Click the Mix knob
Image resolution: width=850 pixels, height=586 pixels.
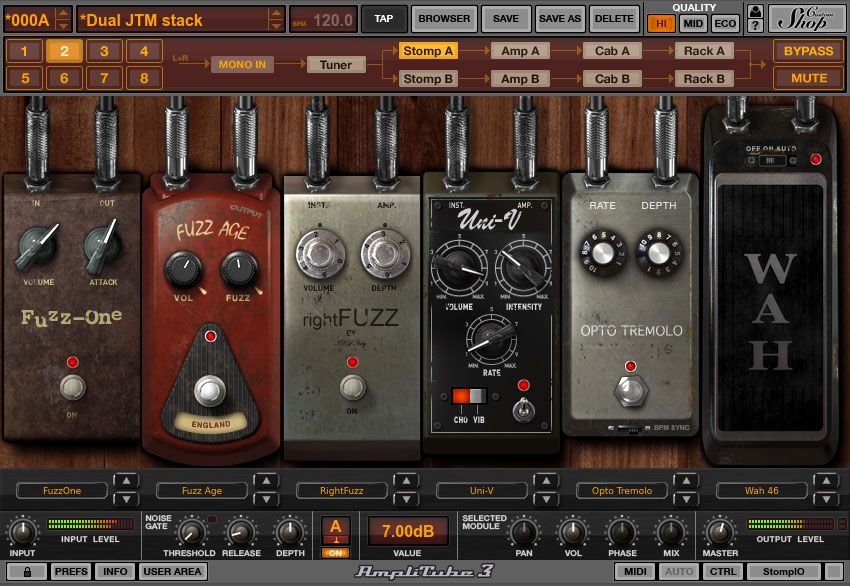670,532
